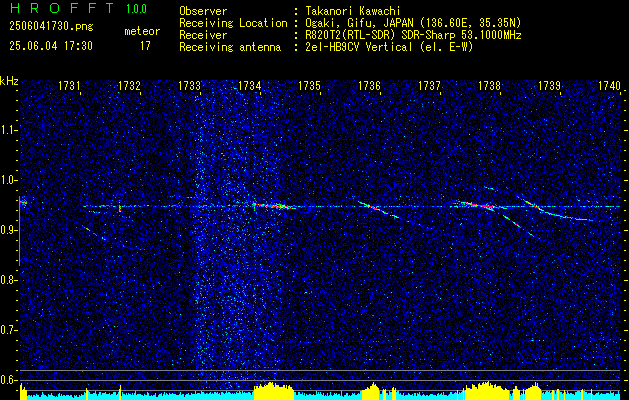Click the Observer label
The image size is (629, 400).
[x=203, y=11]
